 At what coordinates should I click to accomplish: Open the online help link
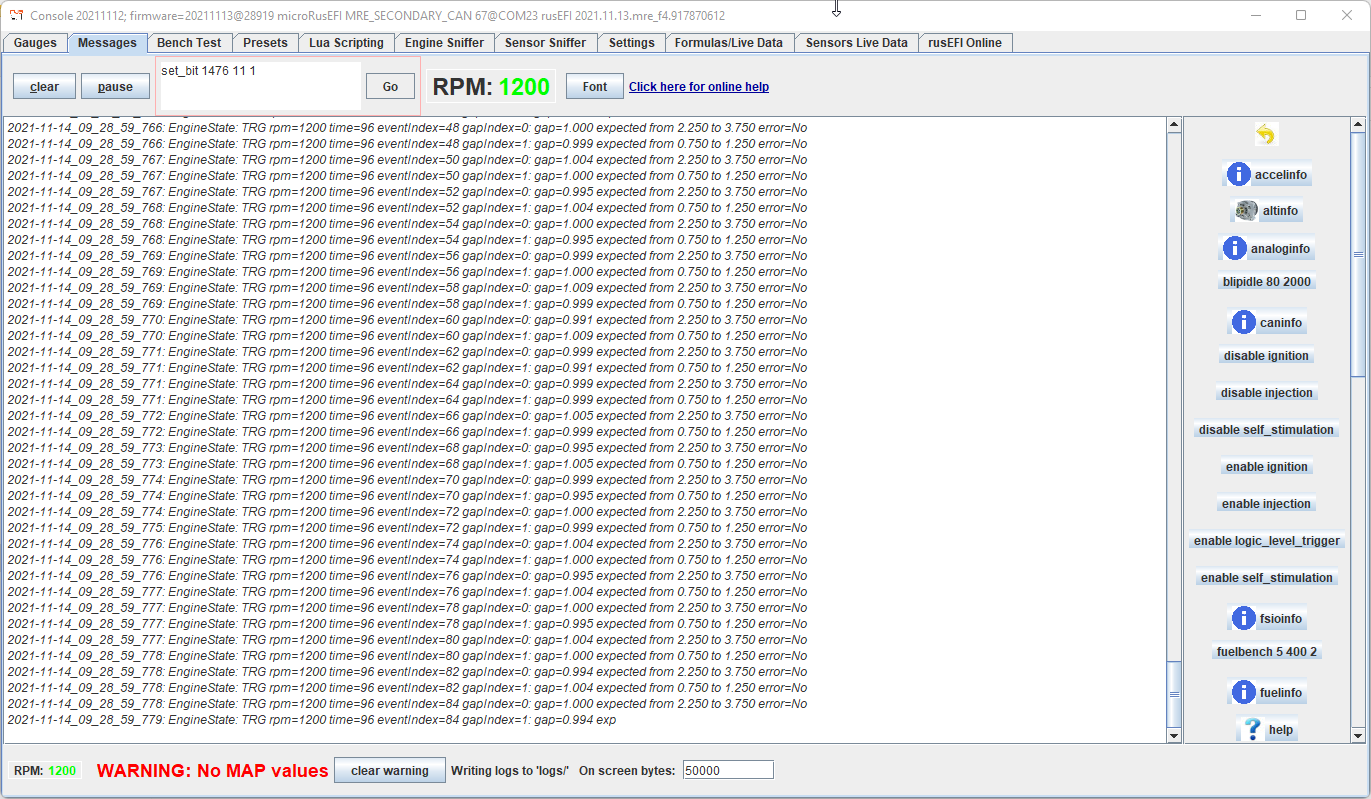[698, 87]
